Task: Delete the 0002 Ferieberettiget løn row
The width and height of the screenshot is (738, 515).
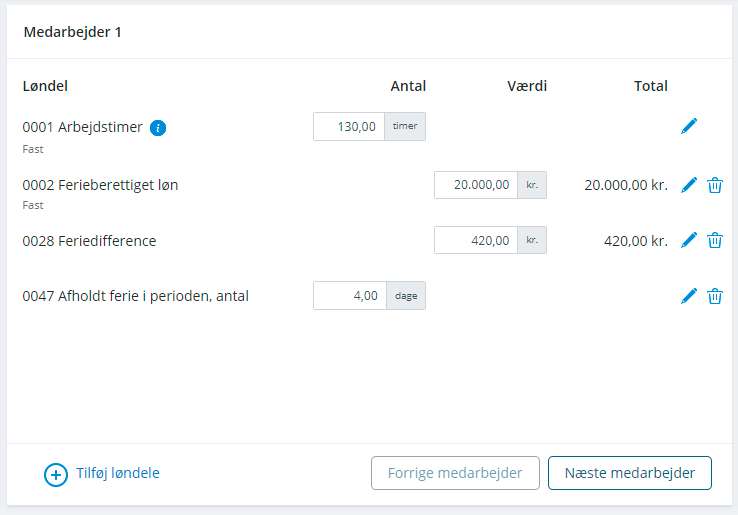Action: click(x=714, y=185)
